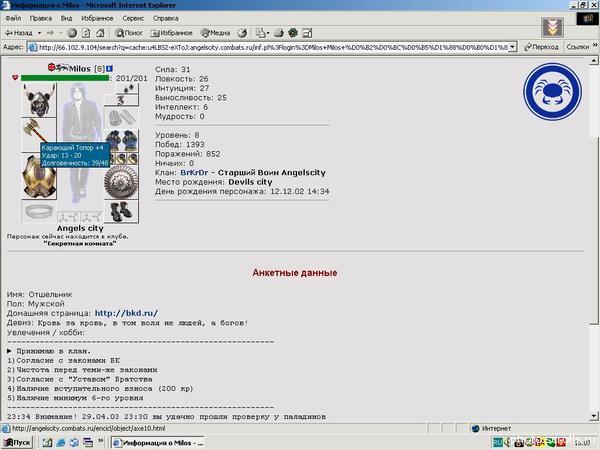The height and width of the screenshot is (450, 600).
Task: Click the clan emblem before Milos
Action: point(62,68)
